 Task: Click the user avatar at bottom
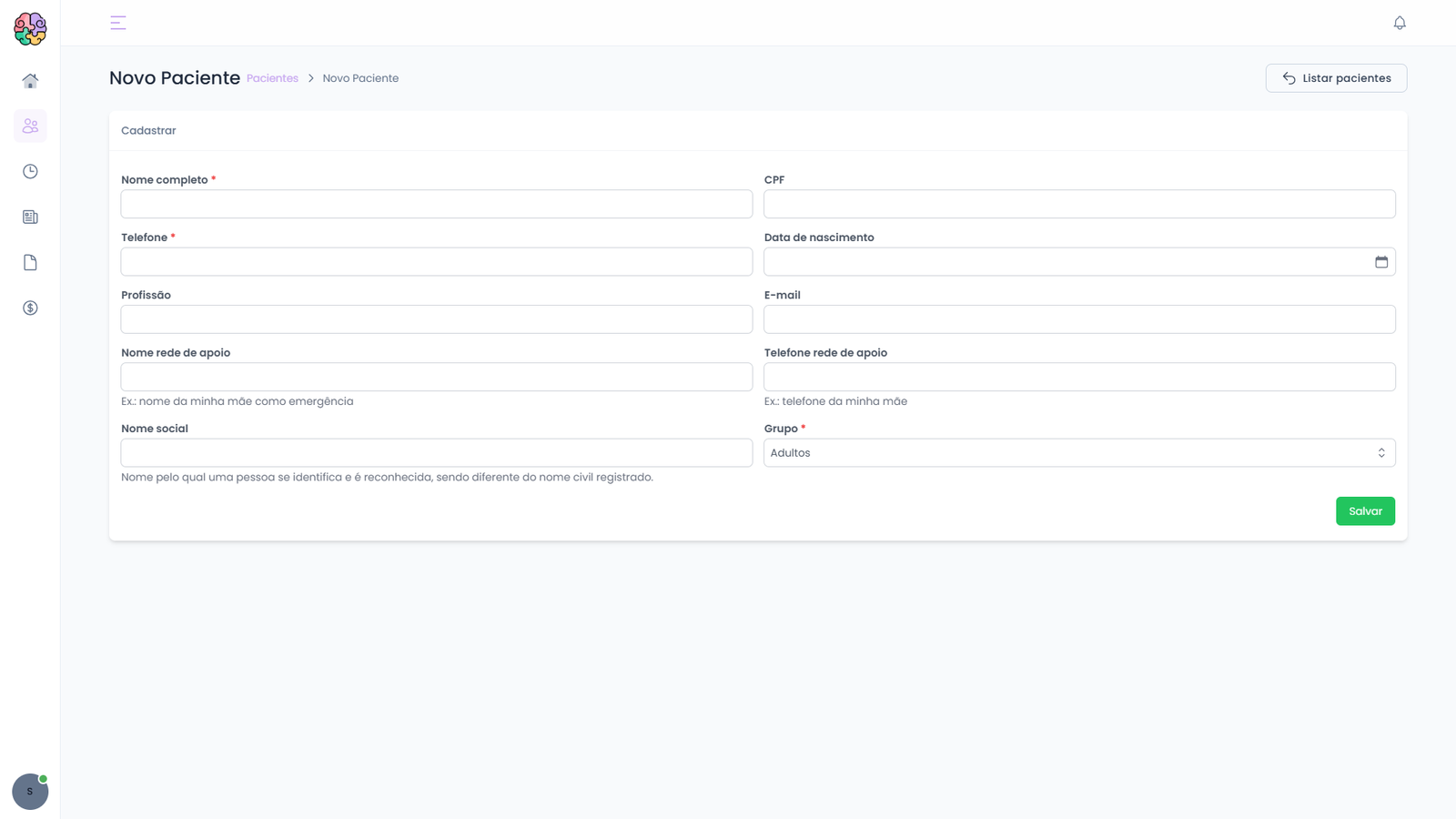coord(30,792)
